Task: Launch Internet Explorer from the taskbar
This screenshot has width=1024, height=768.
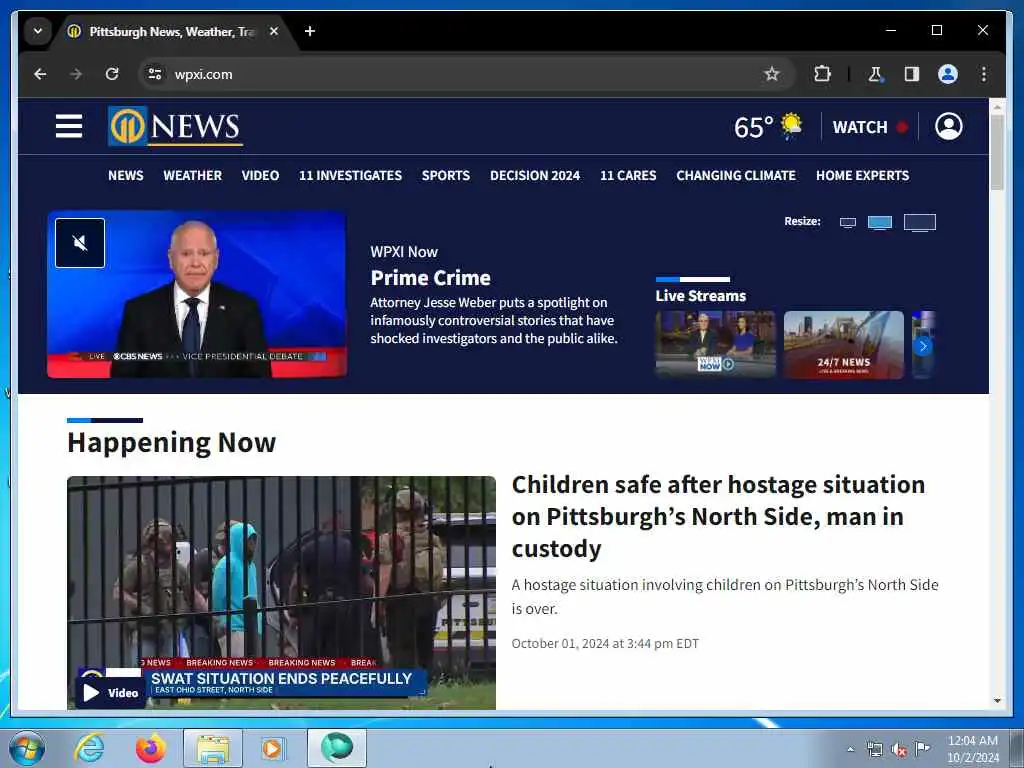Action: tap(89, 748)
